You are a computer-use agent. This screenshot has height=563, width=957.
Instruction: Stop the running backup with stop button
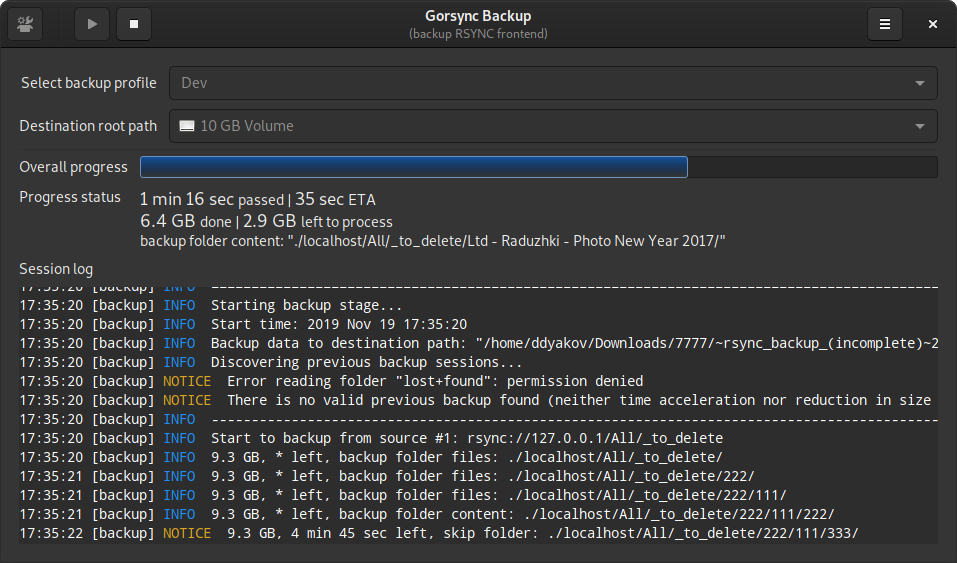(134, 24)
